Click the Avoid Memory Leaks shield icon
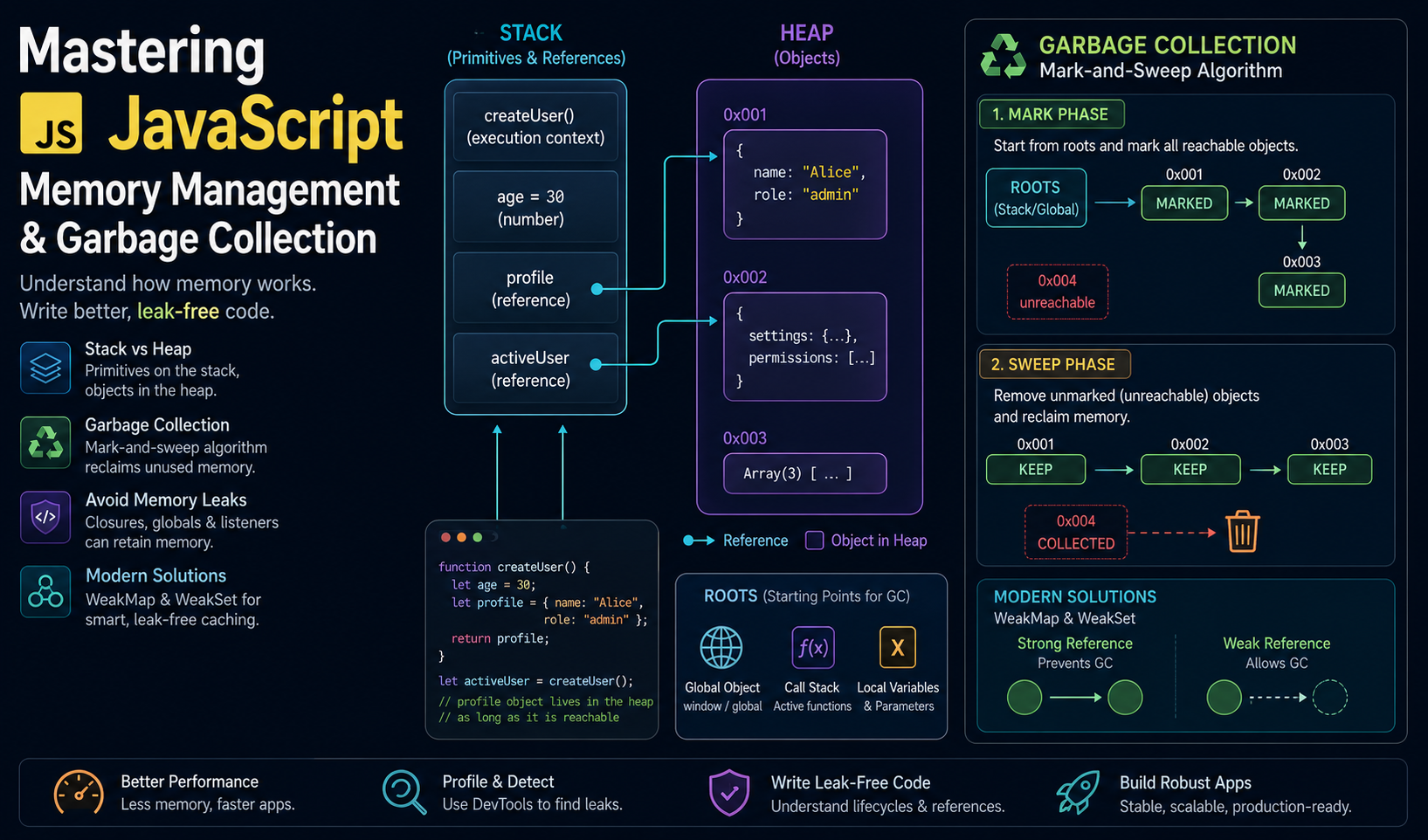Screen dimensions: 1428x840 coord(45,517)
